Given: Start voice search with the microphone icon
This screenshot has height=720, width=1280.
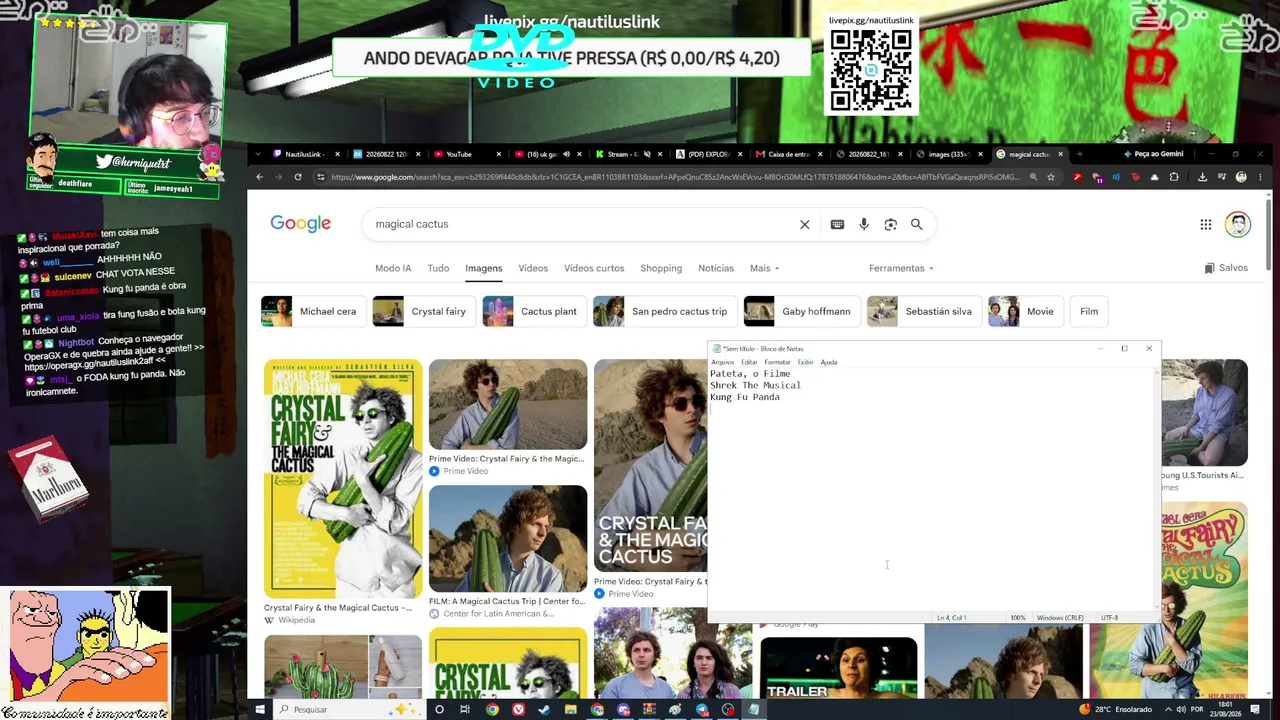Looking at the screenshot, I should click(x=864, y=225).
